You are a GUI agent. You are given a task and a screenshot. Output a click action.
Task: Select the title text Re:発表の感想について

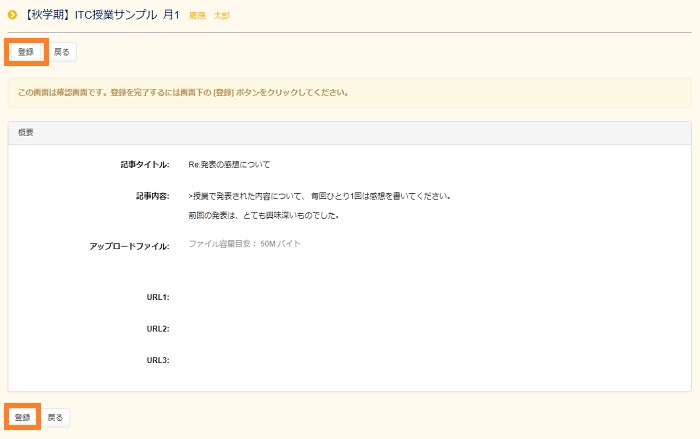pyautogui.click(x=229, y=164)
